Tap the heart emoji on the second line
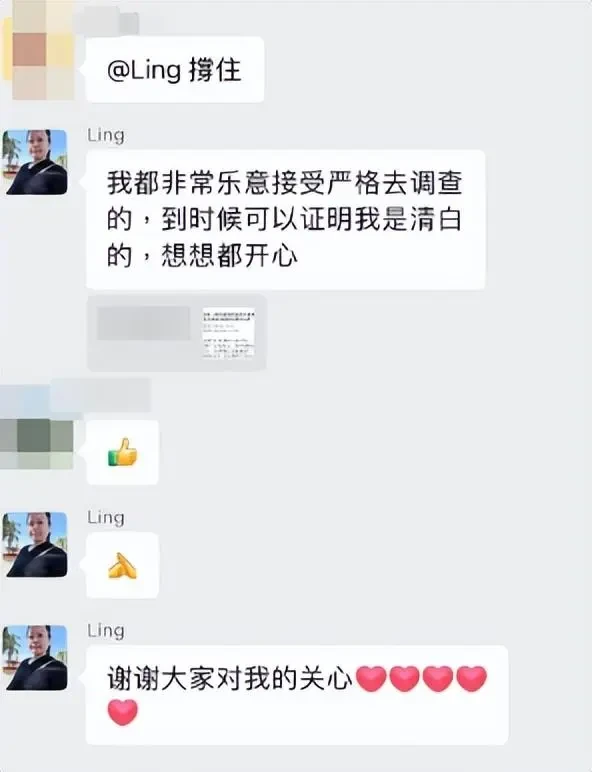The height and width of the screenshot is (772, 592). (123, 713)
